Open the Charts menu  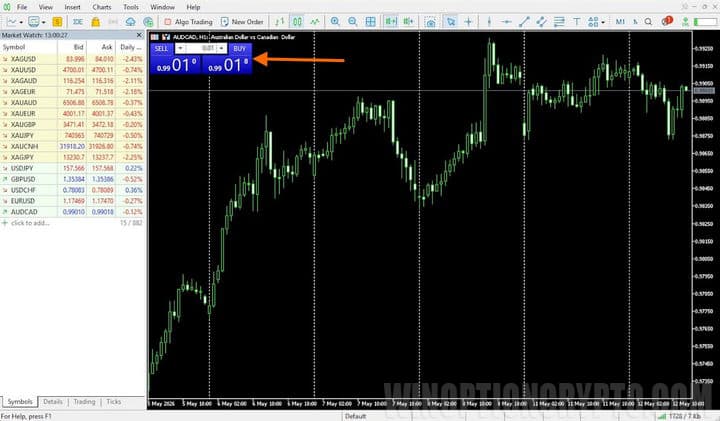pyautogui.click(x=101, y=7)
